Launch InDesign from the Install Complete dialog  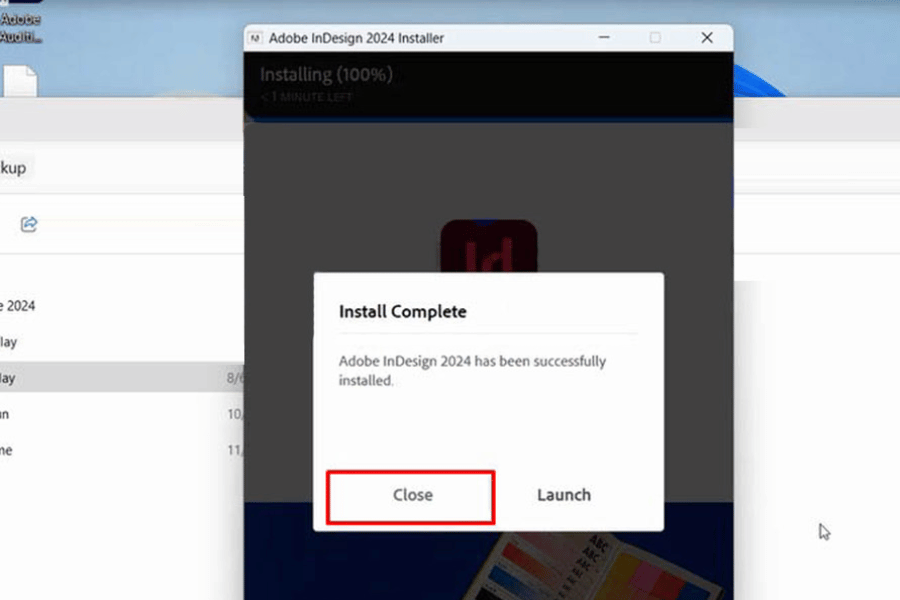563,495
